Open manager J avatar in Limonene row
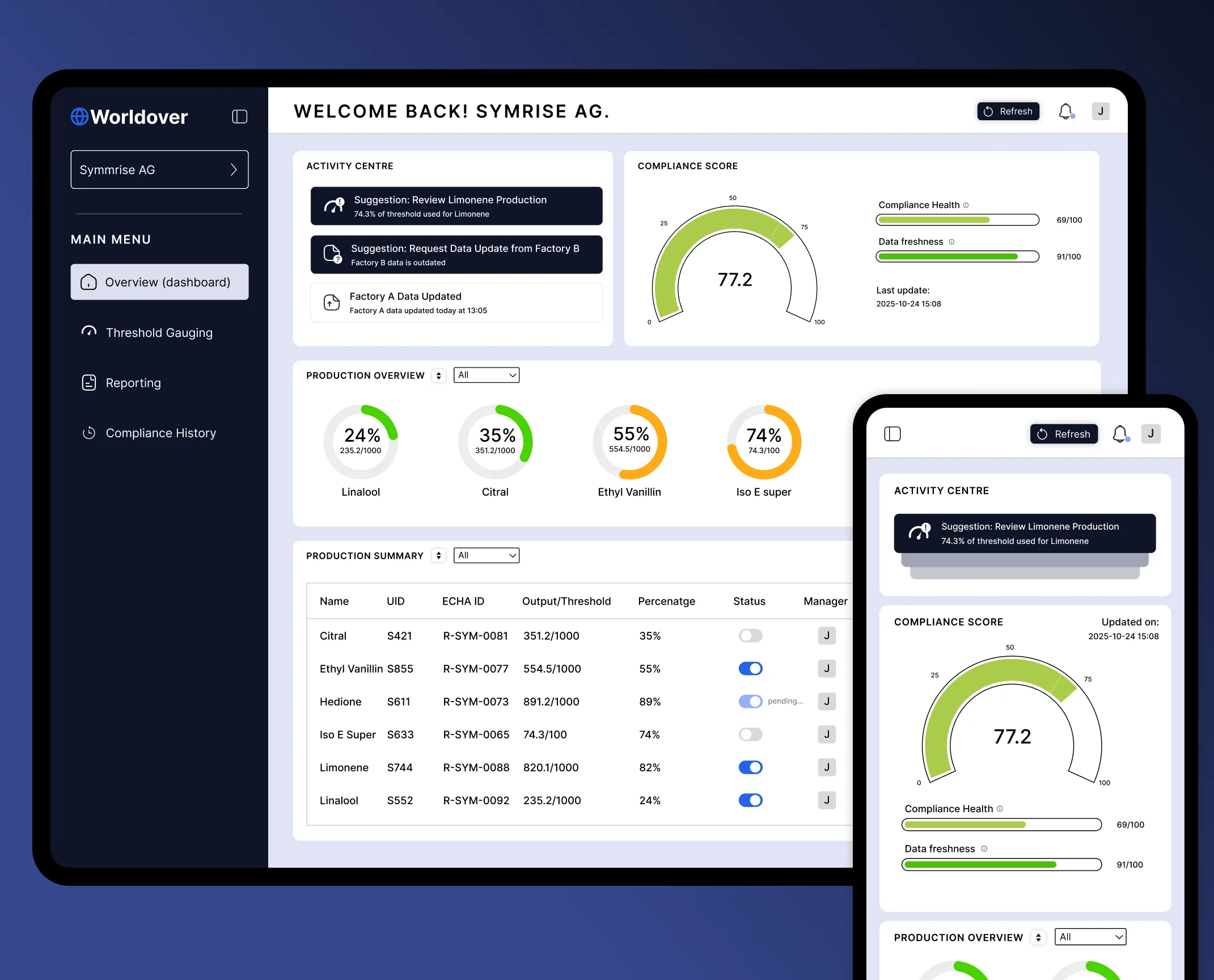Image resolution: width=1214 pixels, height=980 pixels. pyautogui.click(x=827, y=767)
